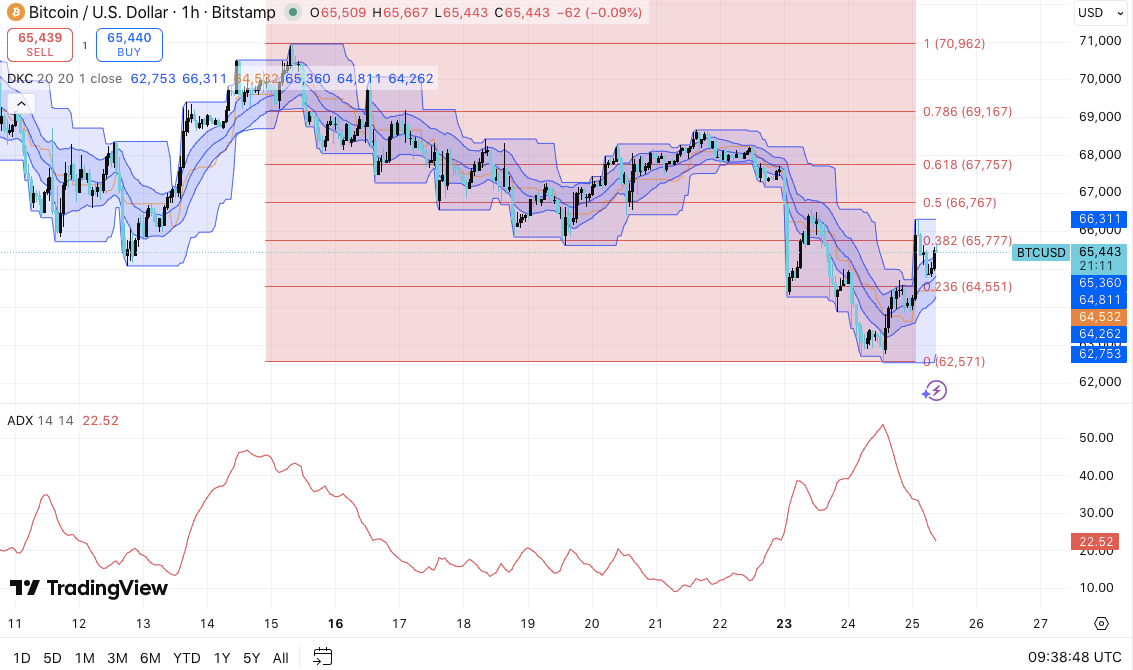The height and width of the screenshot is (670, 1133).
Task: Click the BUY 65,440 button
Action: click(x=129, y=44)
